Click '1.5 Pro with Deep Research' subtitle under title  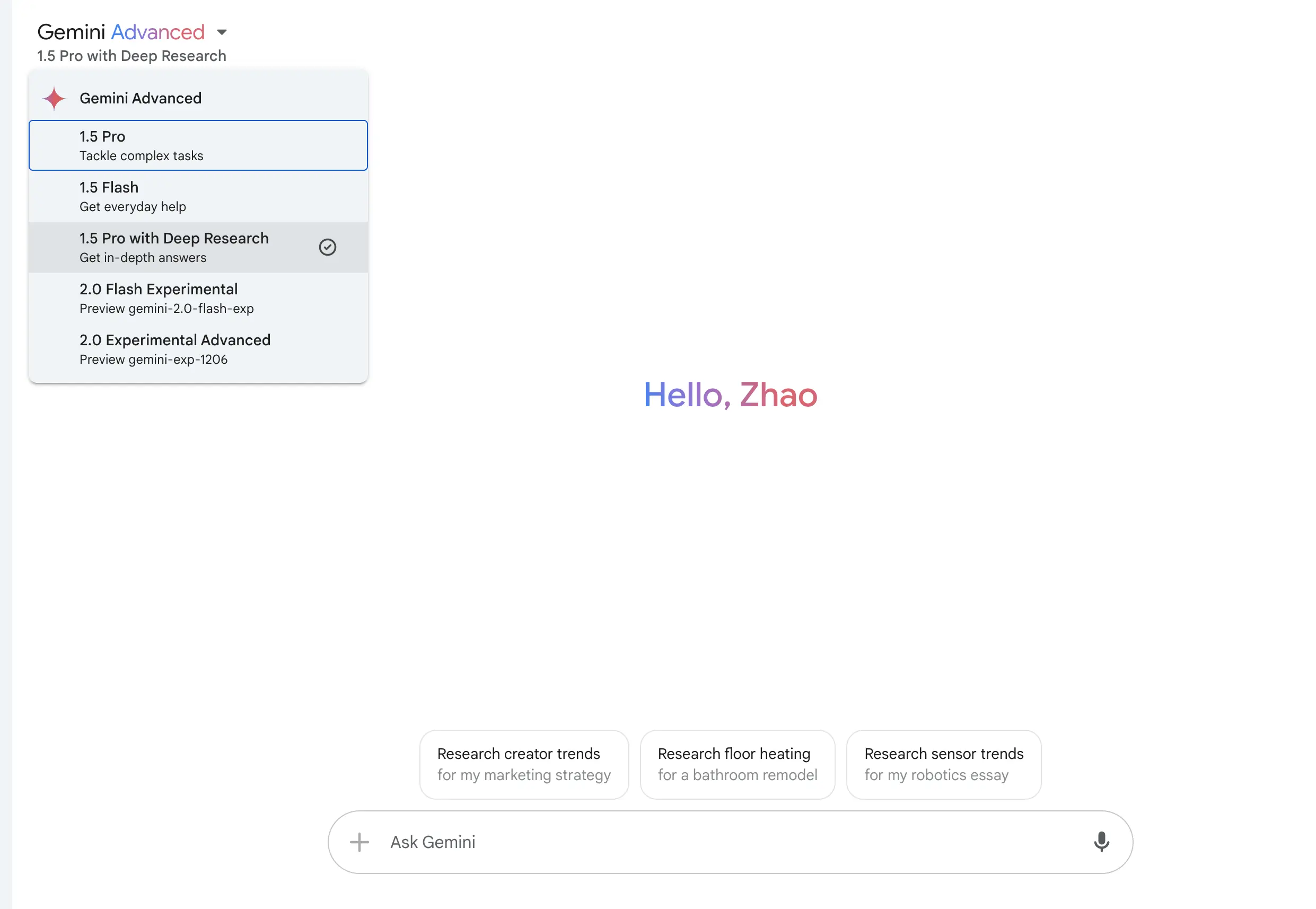click(131, 56)
